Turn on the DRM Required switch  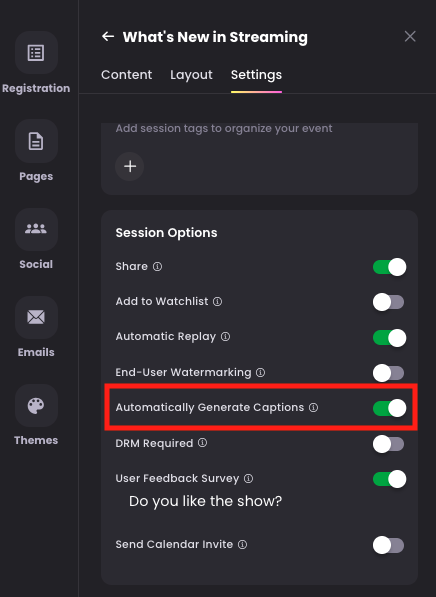388,444
